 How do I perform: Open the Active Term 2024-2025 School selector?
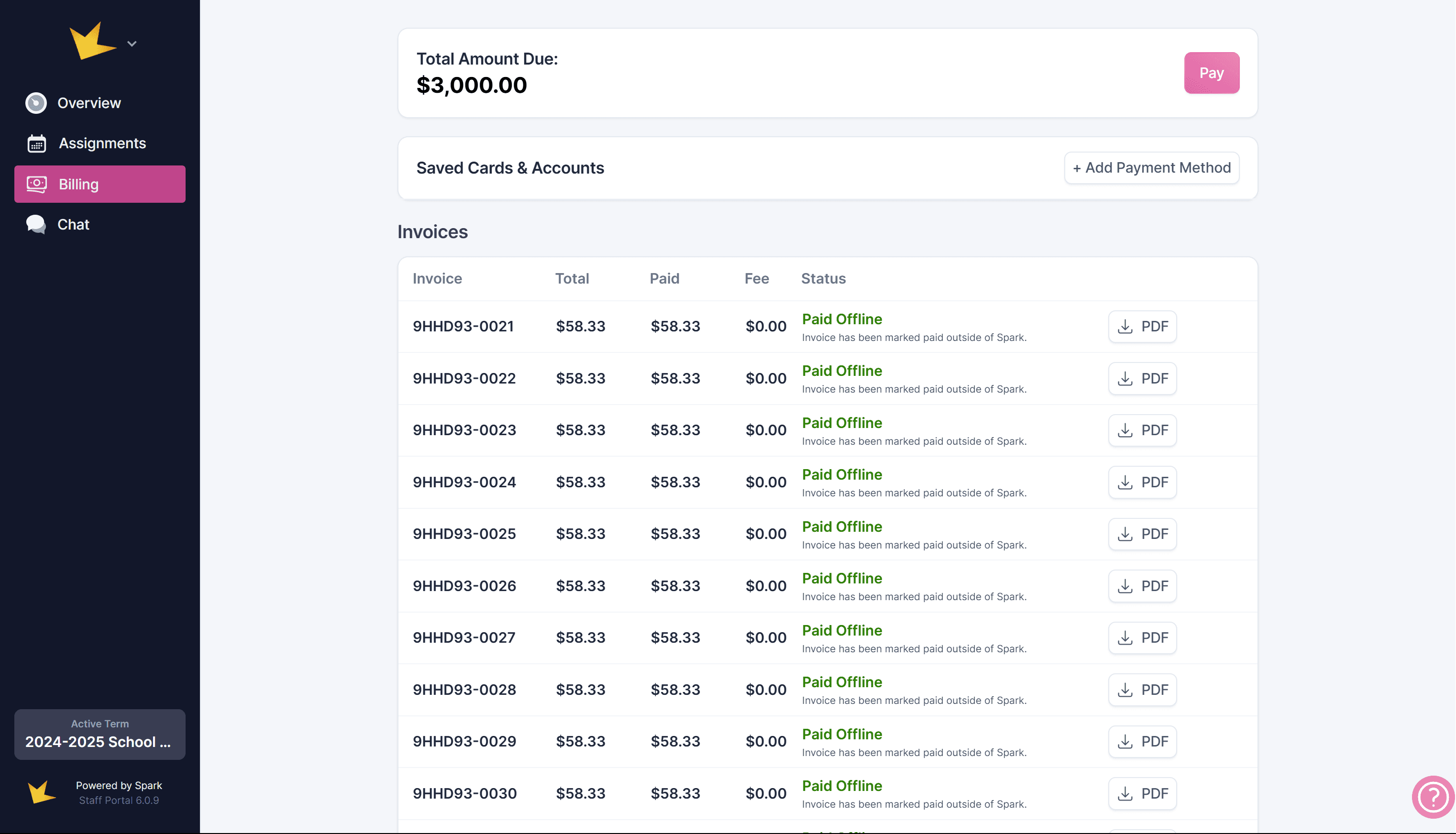coord(99,735)
